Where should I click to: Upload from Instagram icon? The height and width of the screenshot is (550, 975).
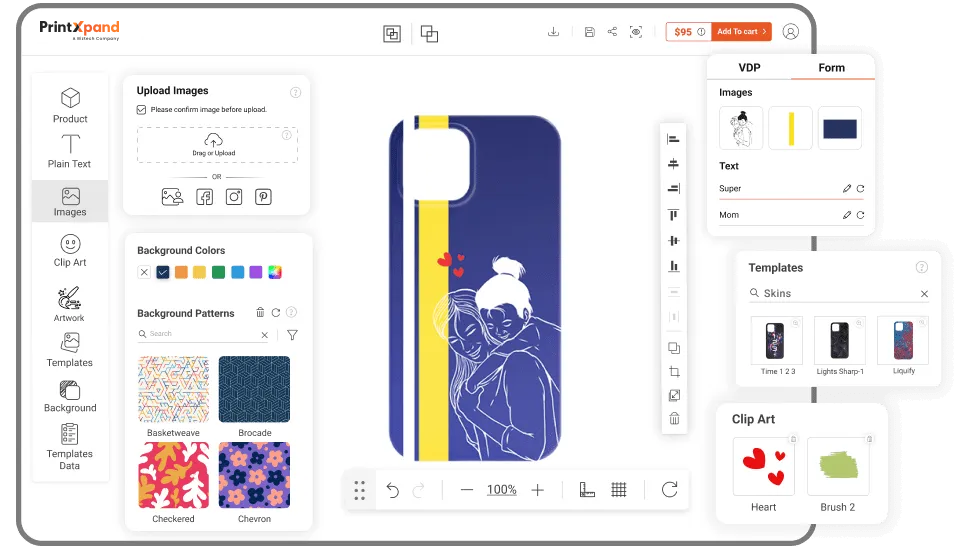pyautogui.click(x=234, y=197)
